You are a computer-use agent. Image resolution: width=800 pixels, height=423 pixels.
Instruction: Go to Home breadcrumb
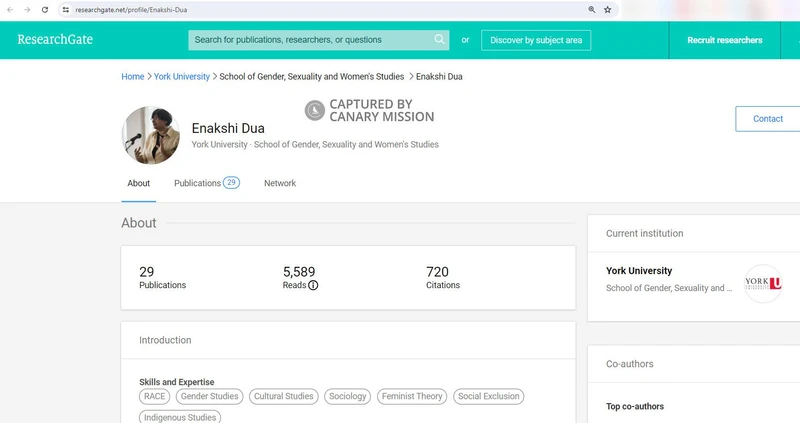[x=133, y=77]
